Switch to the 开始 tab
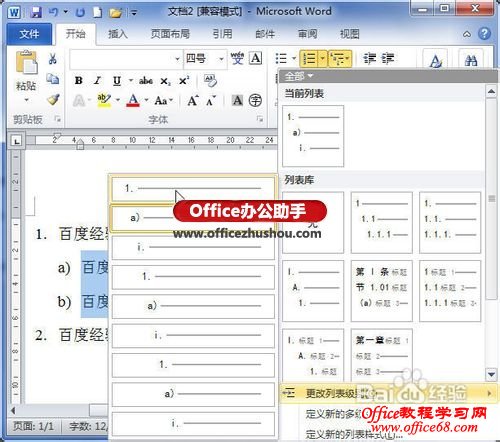Image resolution: width=500 pixels, height=442 pixels. point(75,34)
